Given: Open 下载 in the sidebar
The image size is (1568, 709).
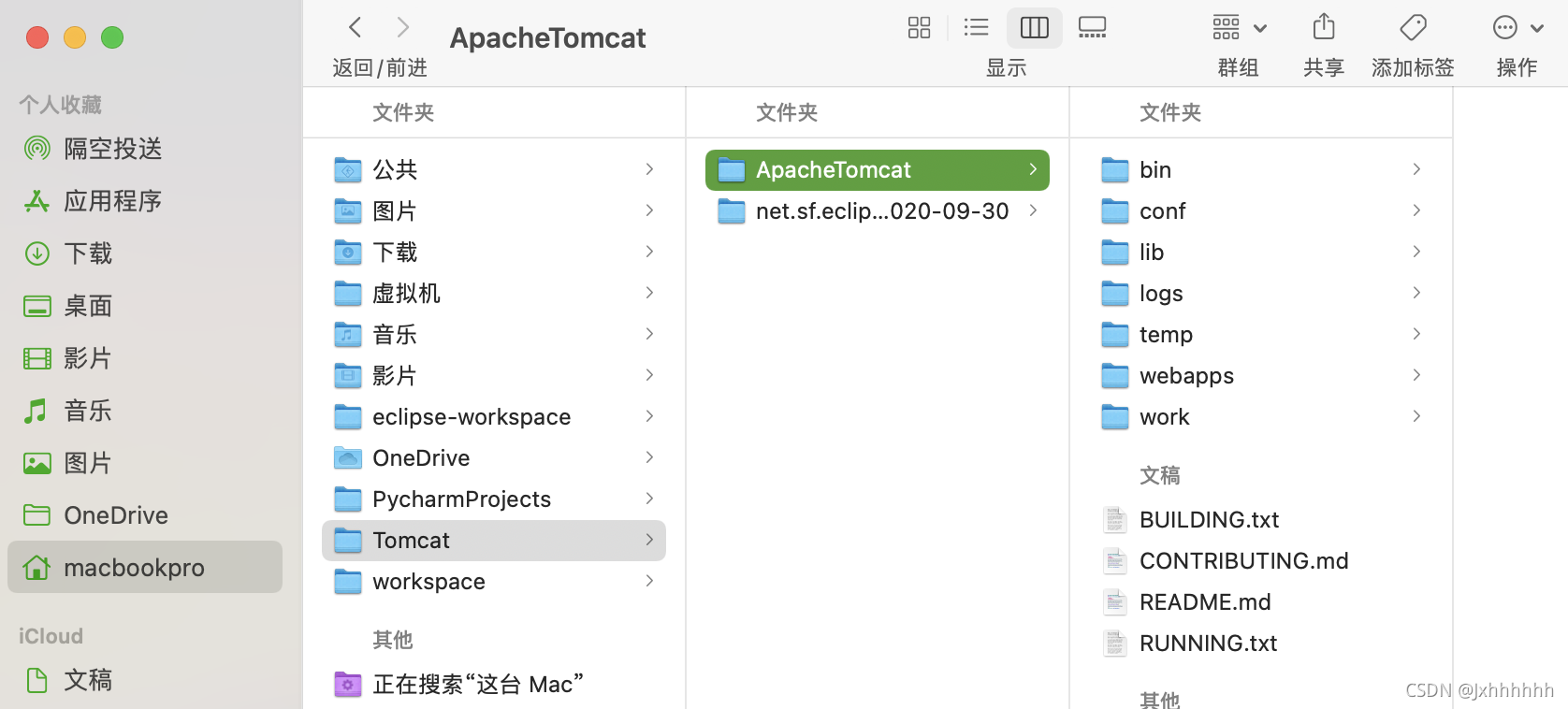Looking at the screenshot, I should coord(145,253).
